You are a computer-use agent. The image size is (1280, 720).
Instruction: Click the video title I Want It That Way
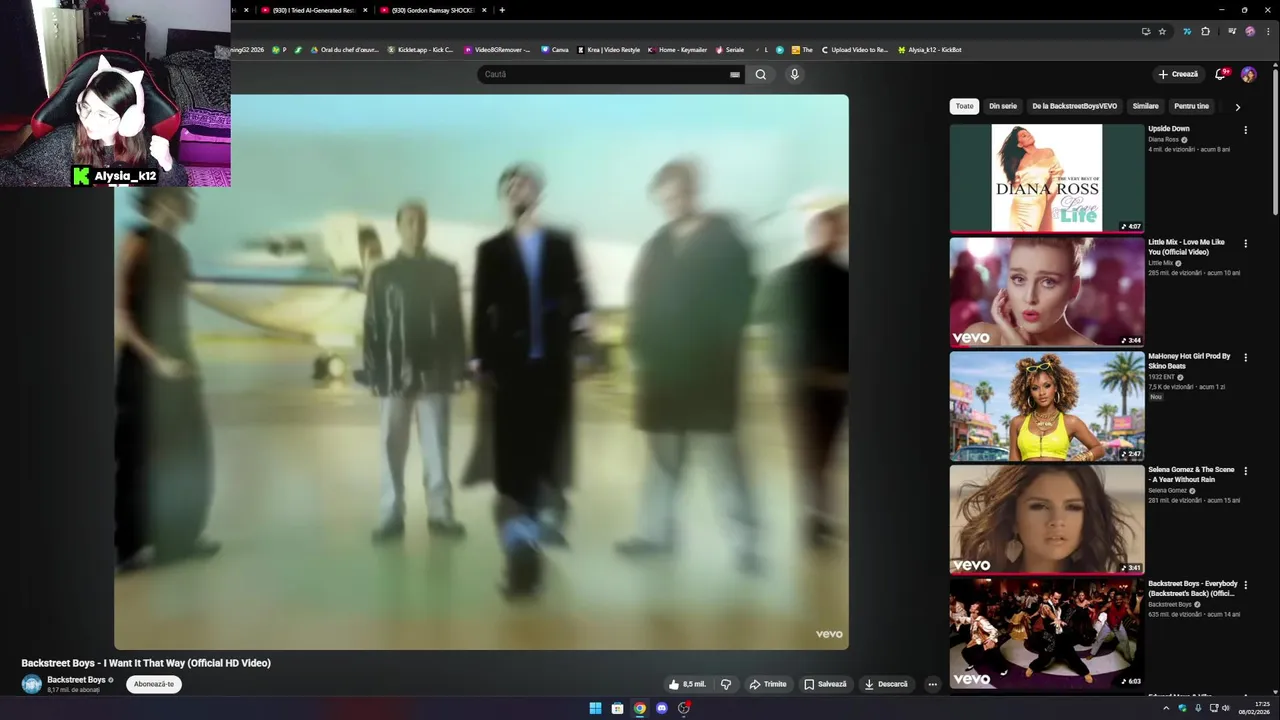tap(146, 663)
